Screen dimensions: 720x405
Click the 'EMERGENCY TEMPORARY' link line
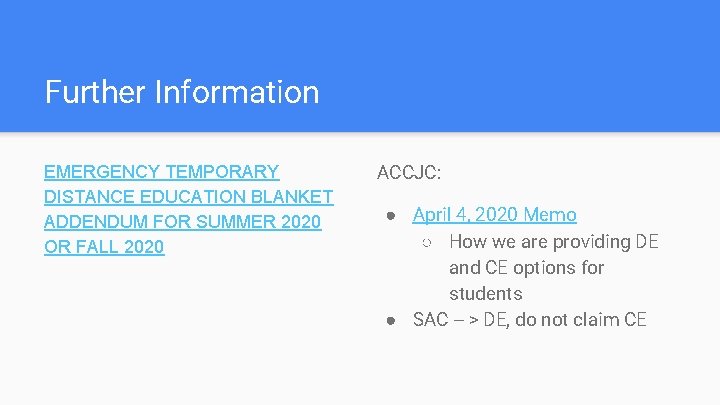pyautogui.click(x=162, y=172)
